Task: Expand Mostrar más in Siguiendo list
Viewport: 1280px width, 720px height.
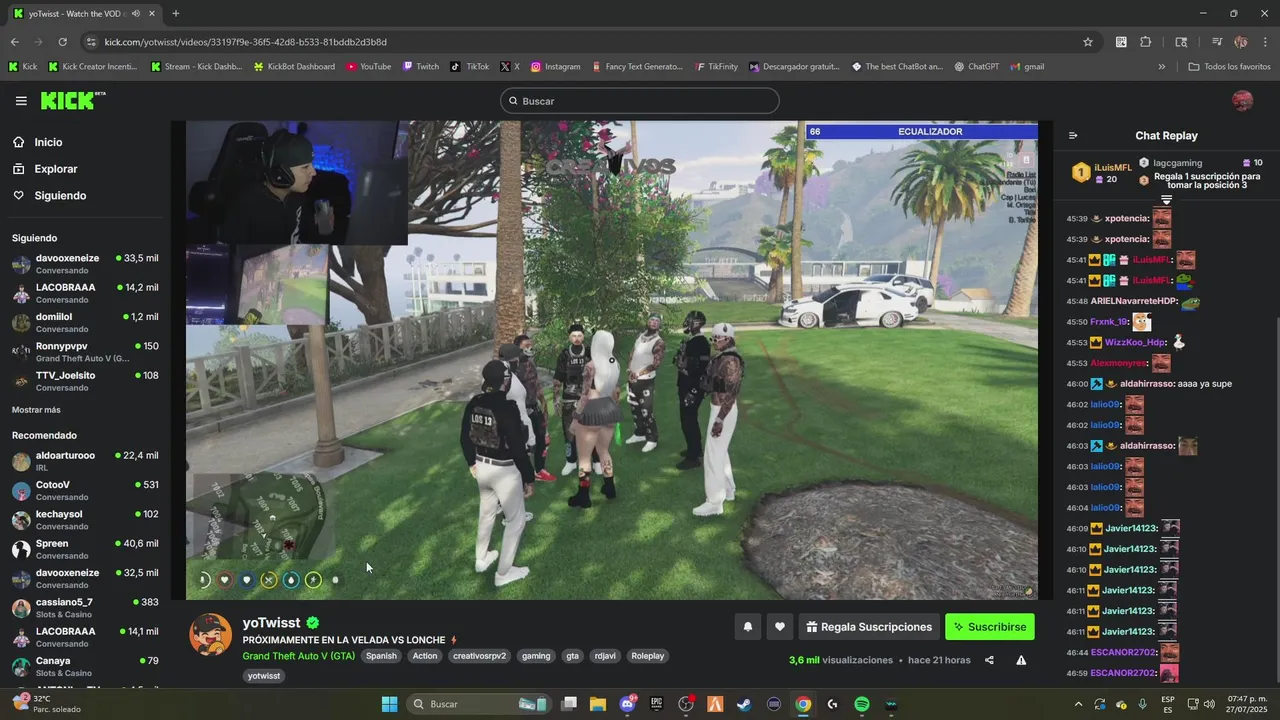Action: click(36, 410)
